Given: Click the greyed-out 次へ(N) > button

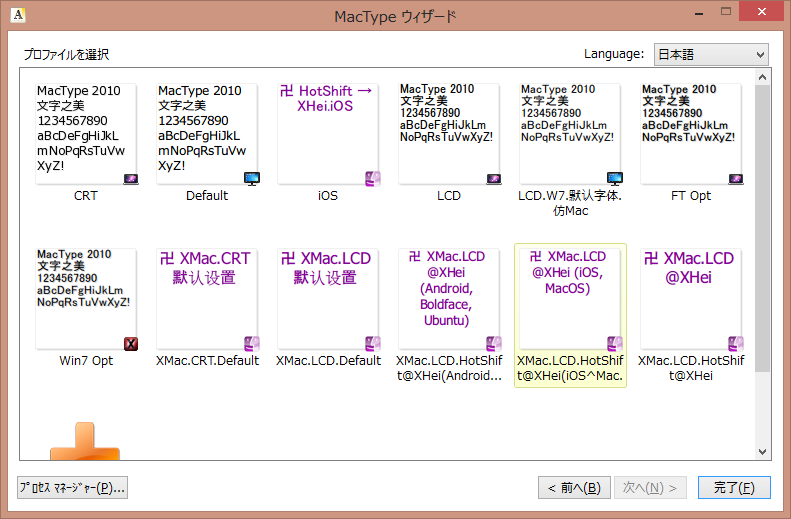Looking at the screenshot, I should tap(650, 488).
